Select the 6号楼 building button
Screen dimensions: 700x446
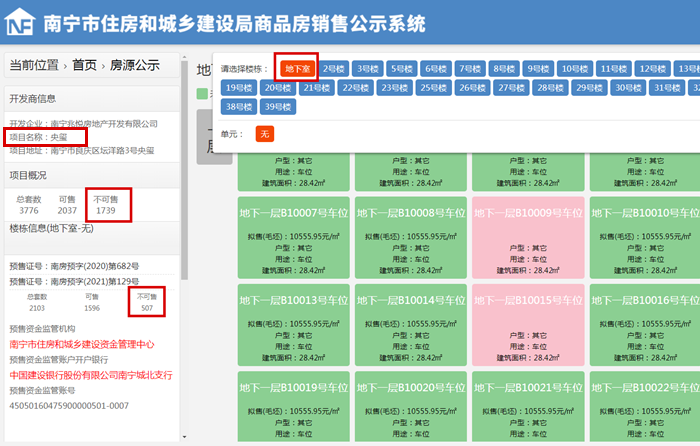436,69
